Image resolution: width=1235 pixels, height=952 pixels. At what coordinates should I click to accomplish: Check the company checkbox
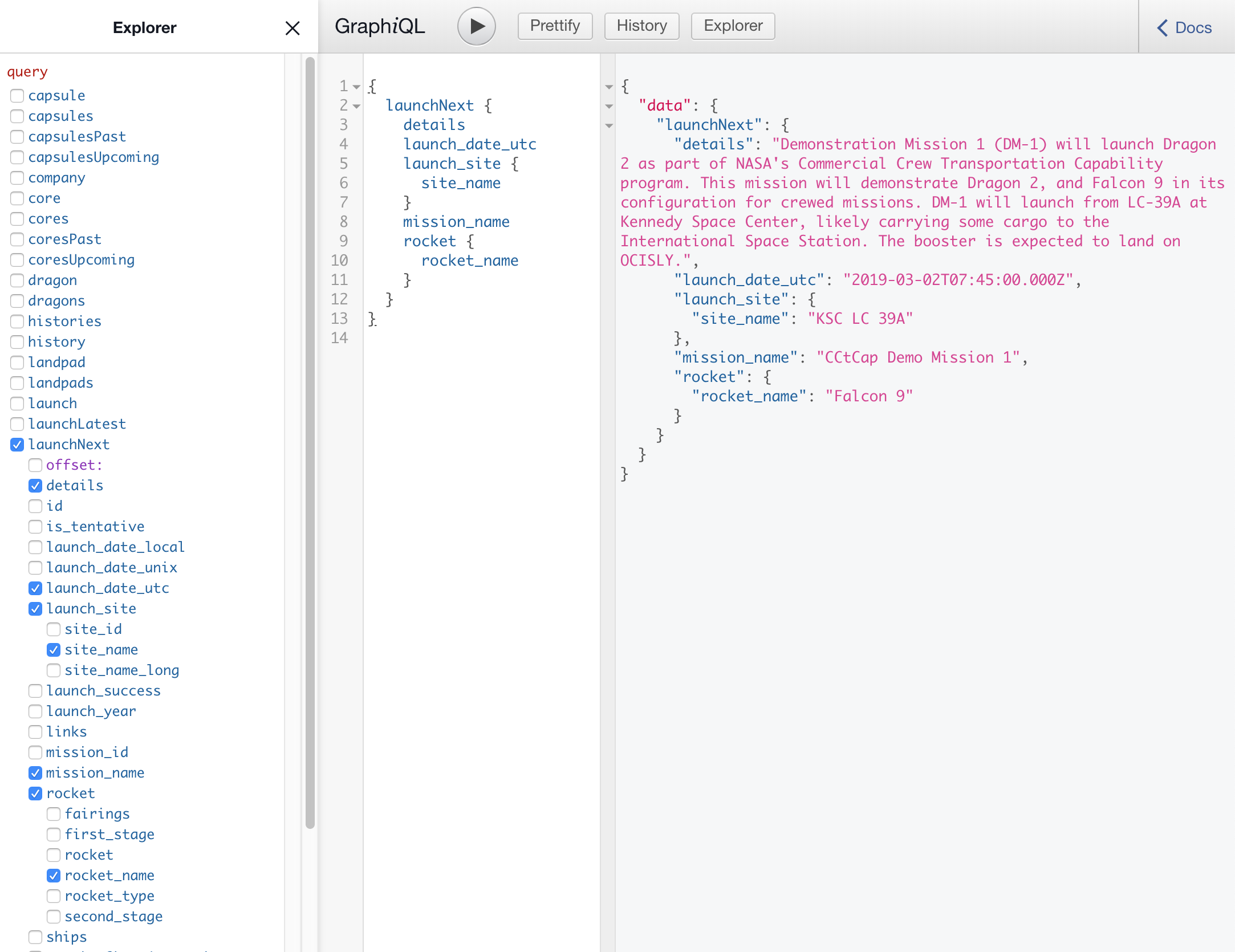[x=17, y=178]
